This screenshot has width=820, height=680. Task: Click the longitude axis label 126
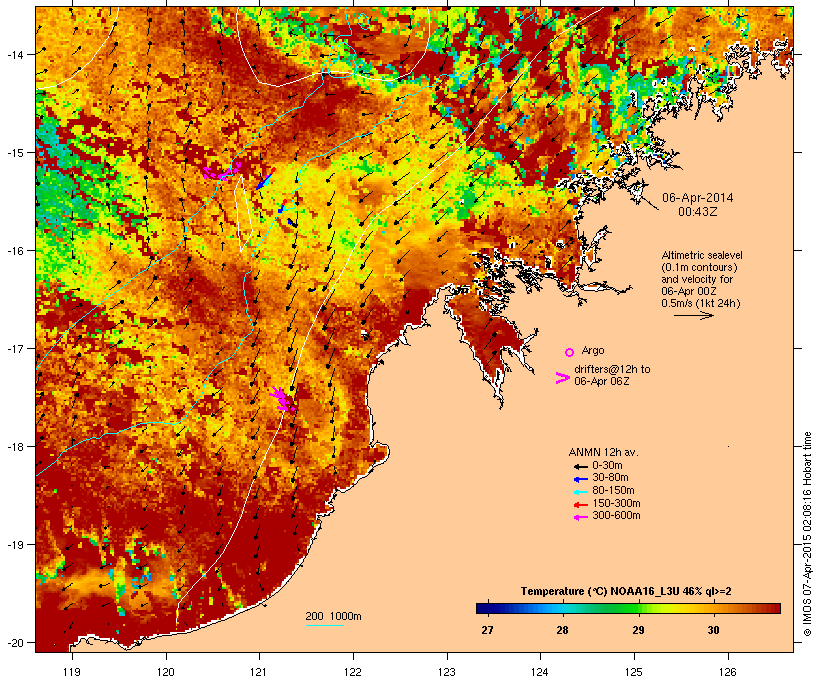[728, 672]
